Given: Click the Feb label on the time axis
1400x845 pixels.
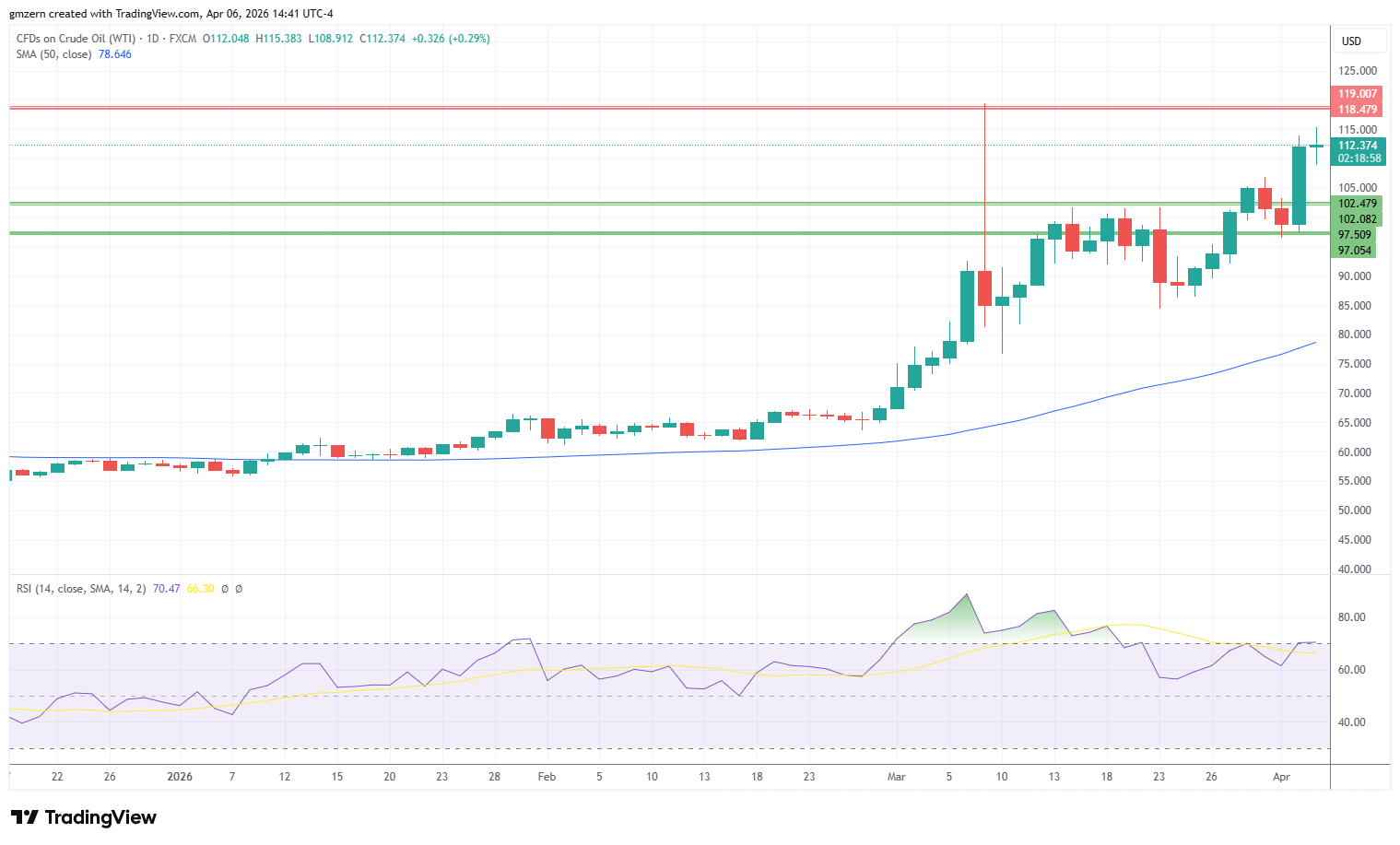Looking at the screenshot, I should [x=547, y=777].
